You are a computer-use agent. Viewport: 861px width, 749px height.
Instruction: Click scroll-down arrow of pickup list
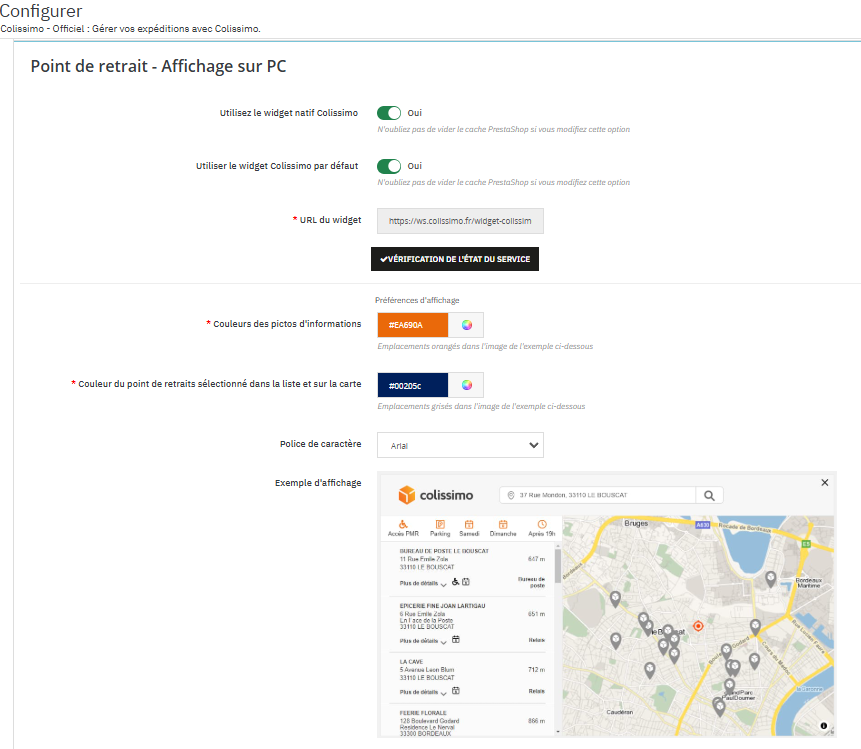pos(558,731)
